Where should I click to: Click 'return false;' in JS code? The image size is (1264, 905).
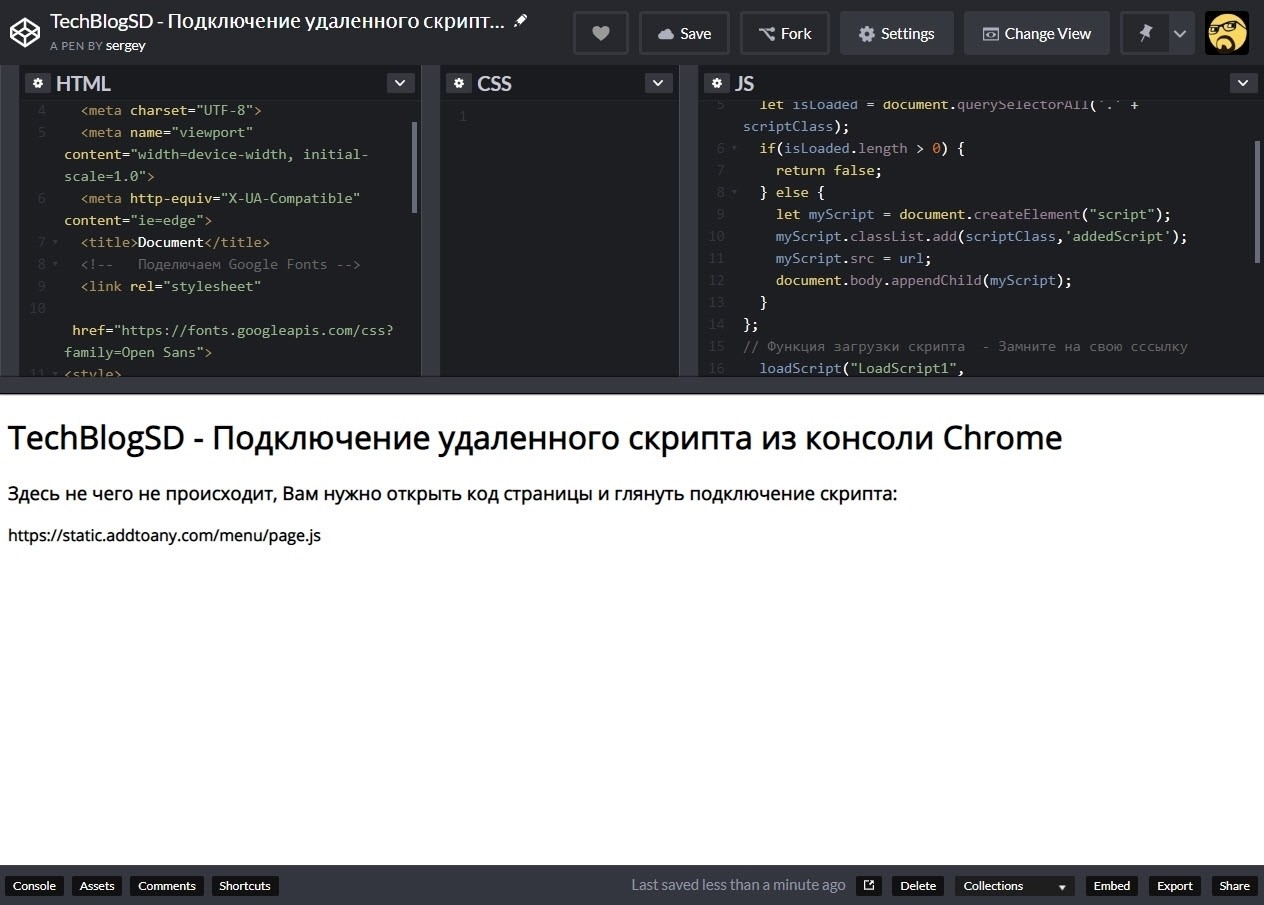(829, 170)
